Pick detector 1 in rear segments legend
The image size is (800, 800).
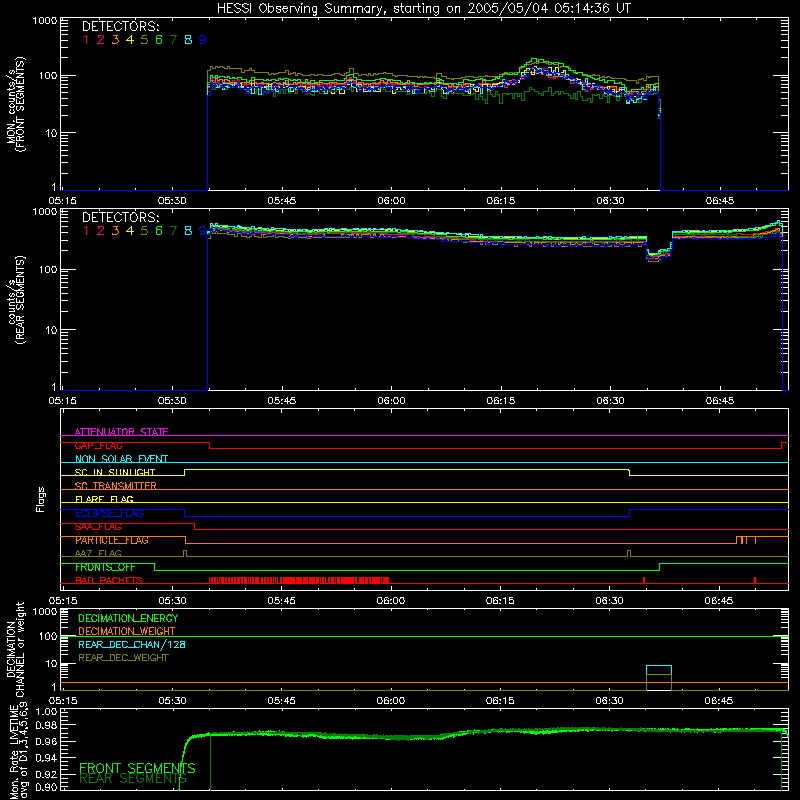(86, 231)
